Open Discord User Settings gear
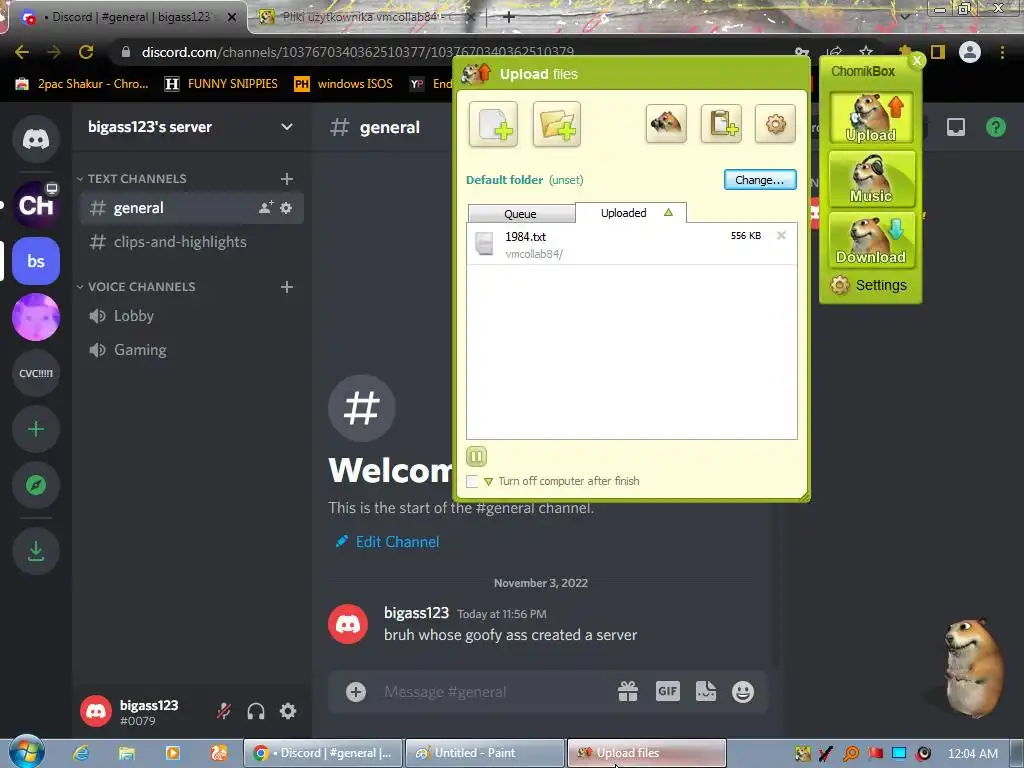 coord(288,711)
